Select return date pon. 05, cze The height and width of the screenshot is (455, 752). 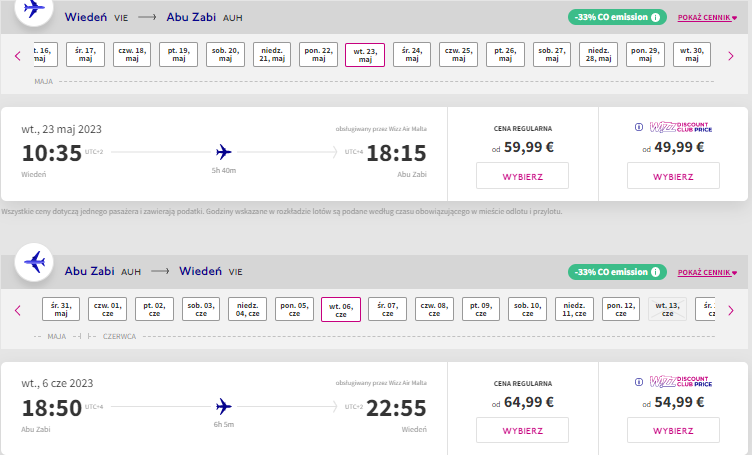click(x=294, y=309)
